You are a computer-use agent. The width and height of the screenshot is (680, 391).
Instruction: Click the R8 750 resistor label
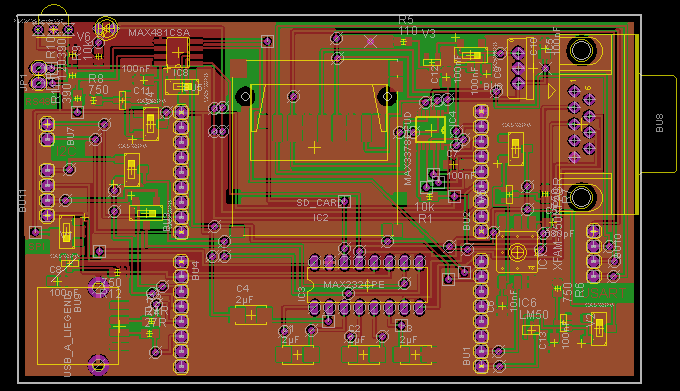coord(98,85)
